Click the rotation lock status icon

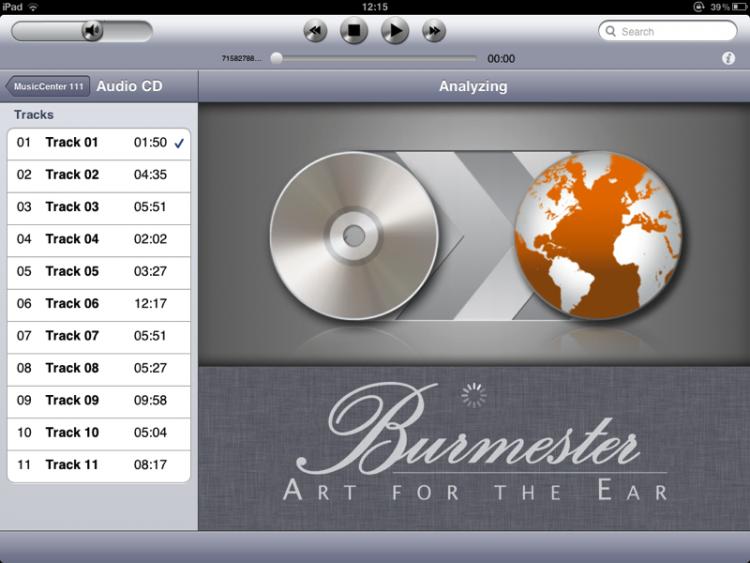pos(698,7)
